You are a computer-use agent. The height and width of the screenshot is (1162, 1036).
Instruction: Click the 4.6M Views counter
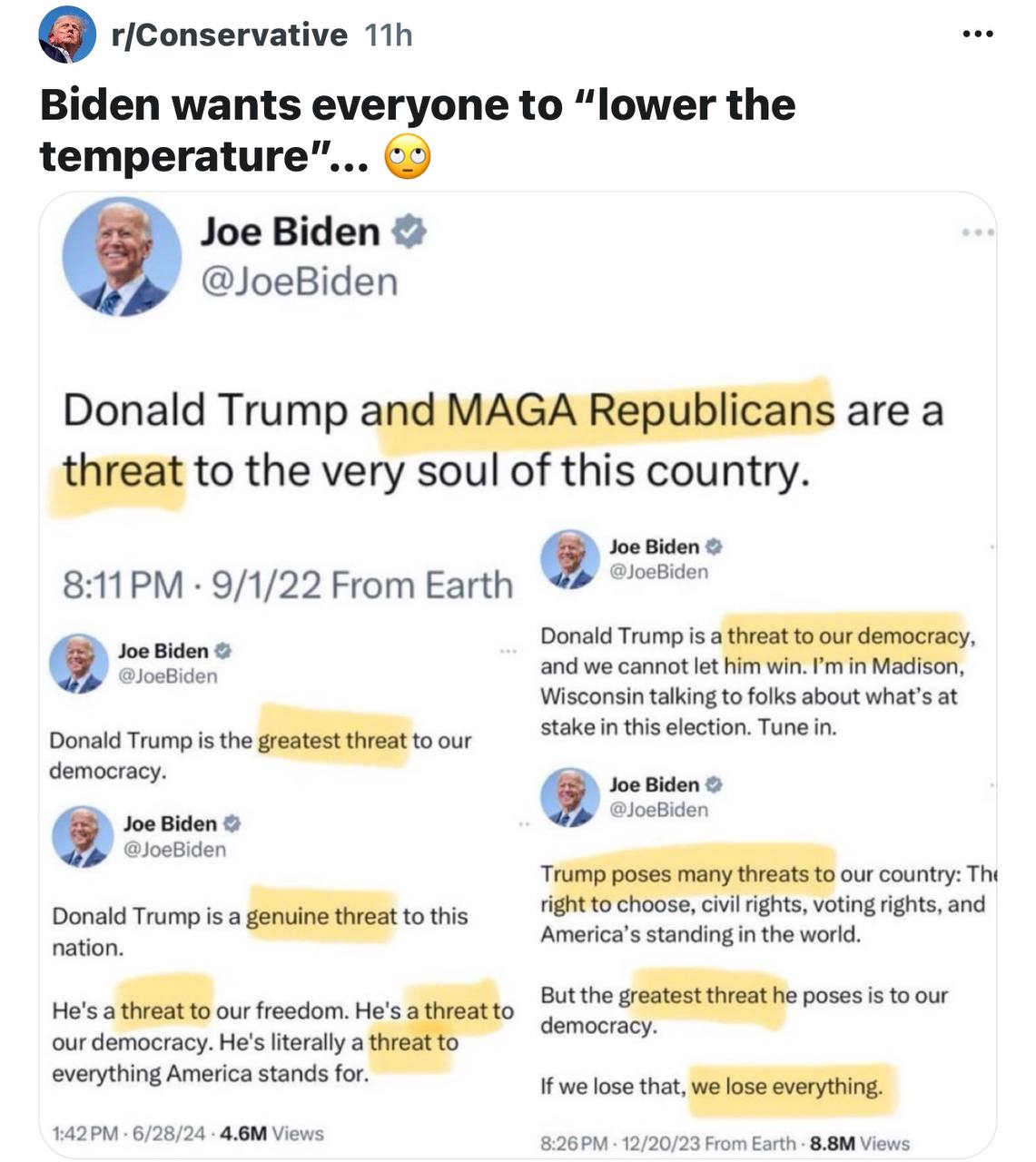[271, 1133]
